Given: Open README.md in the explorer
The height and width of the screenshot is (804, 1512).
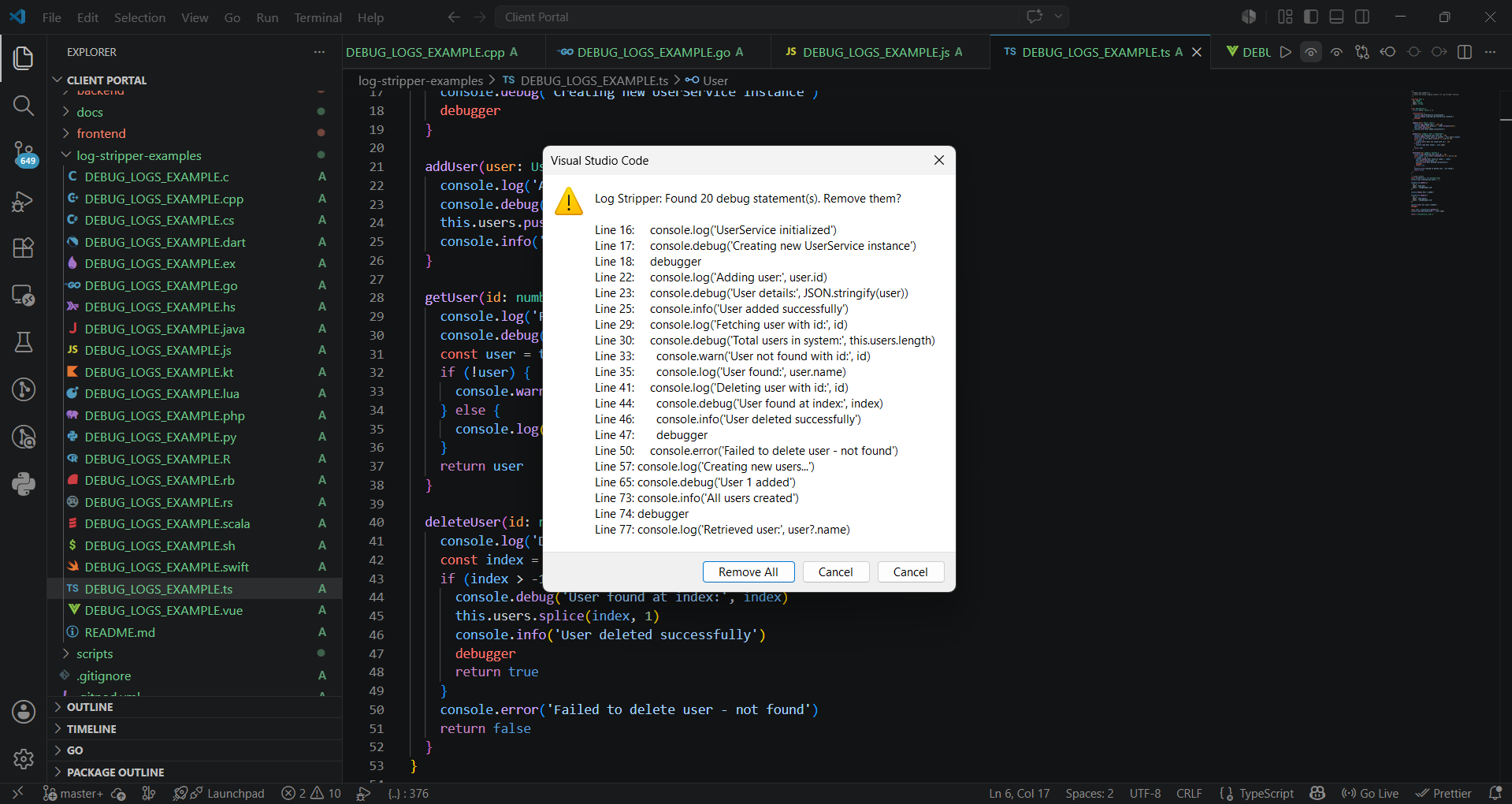Looking at the screenshot, I should 120,632.
